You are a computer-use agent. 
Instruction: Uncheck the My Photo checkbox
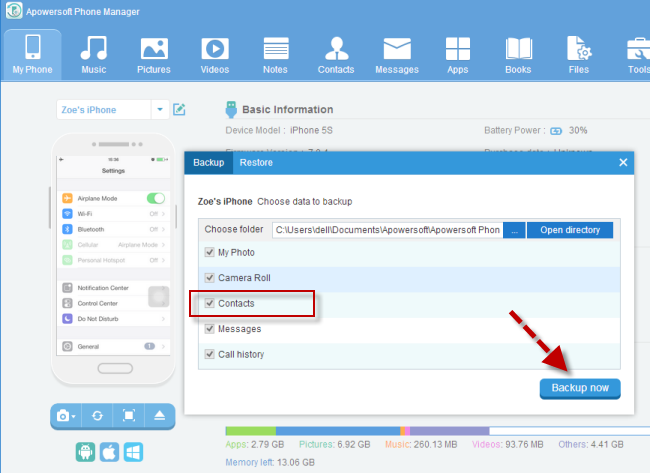[210, 252]
